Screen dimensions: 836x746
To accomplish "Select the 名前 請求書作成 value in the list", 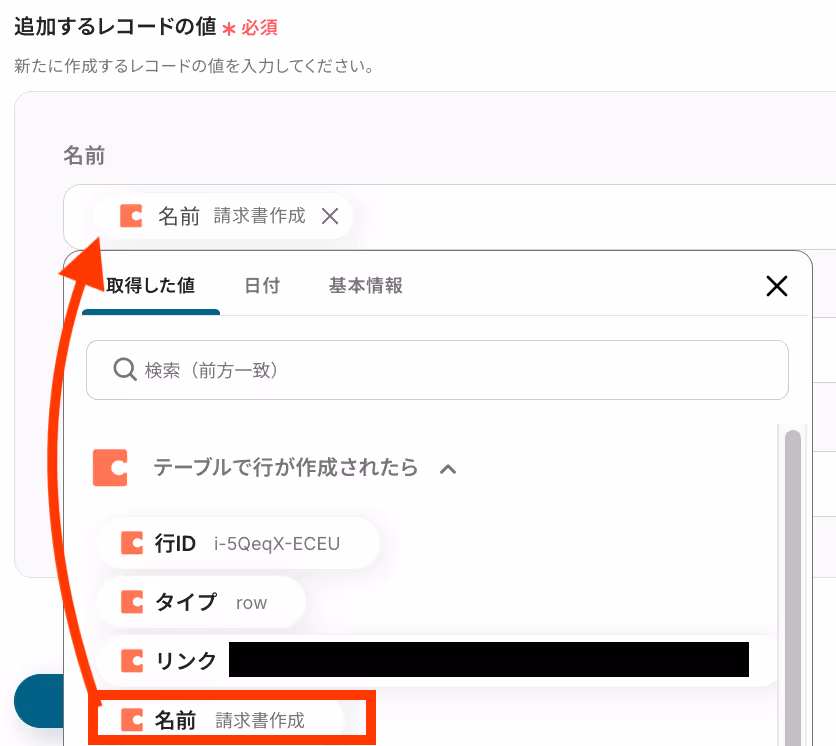I will [221, 720].
